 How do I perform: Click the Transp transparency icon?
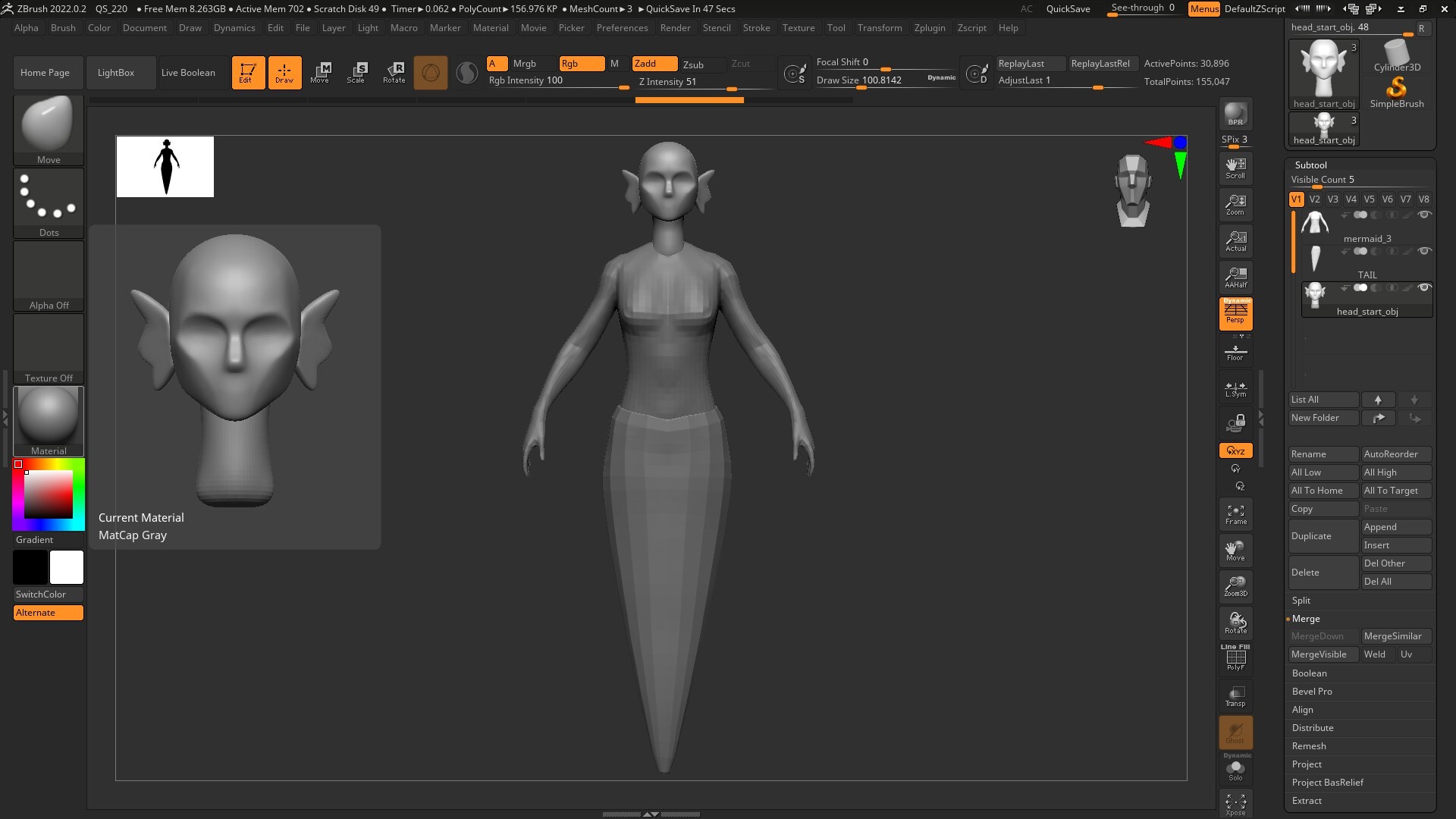pos(1235,696)
